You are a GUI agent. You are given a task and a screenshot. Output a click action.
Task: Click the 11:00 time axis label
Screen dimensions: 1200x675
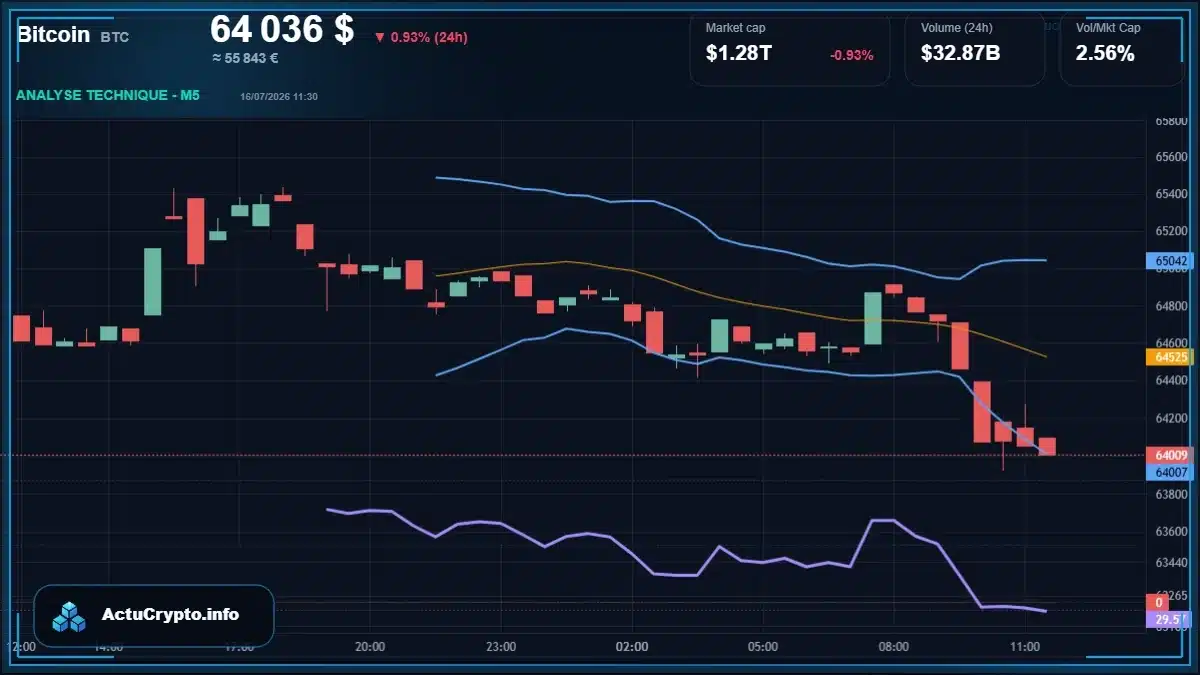(x=1025, y=647)
